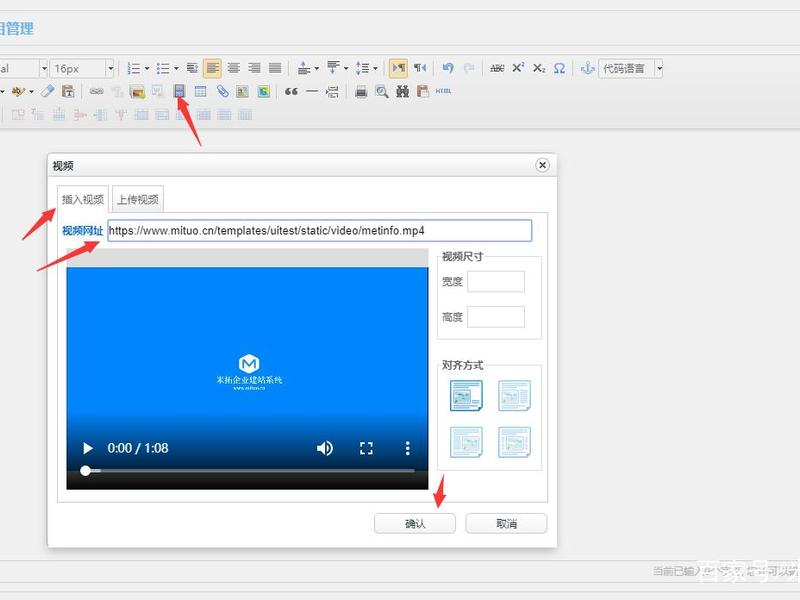Switch to the 插入视频 tab
800x600 pixels.
[83, 199]
